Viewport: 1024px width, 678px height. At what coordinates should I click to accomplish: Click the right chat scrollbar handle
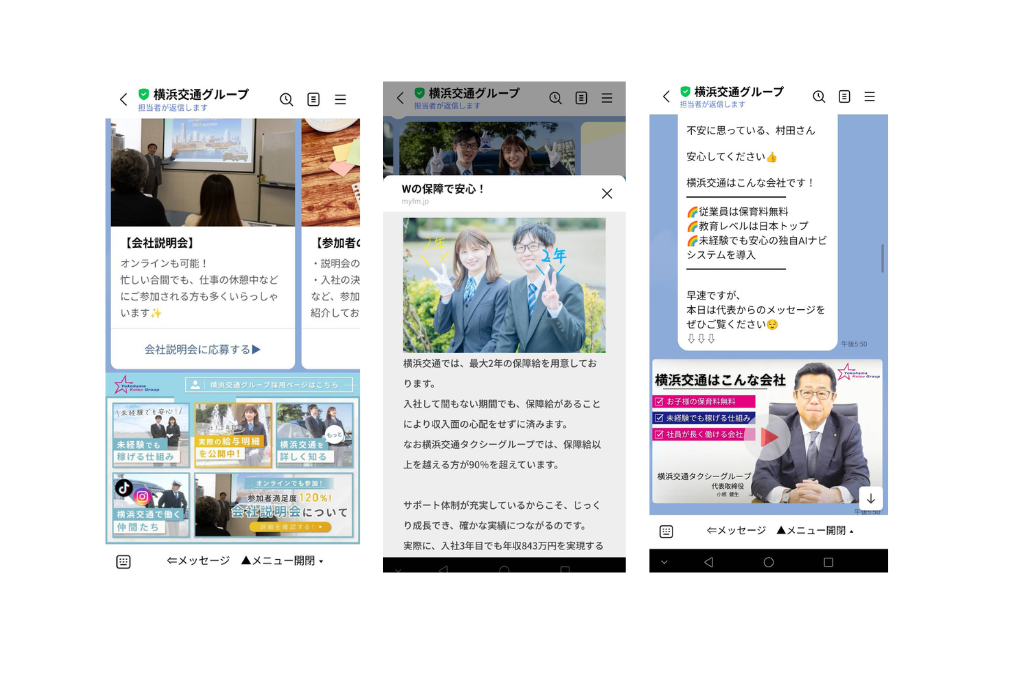pos(882,258)
